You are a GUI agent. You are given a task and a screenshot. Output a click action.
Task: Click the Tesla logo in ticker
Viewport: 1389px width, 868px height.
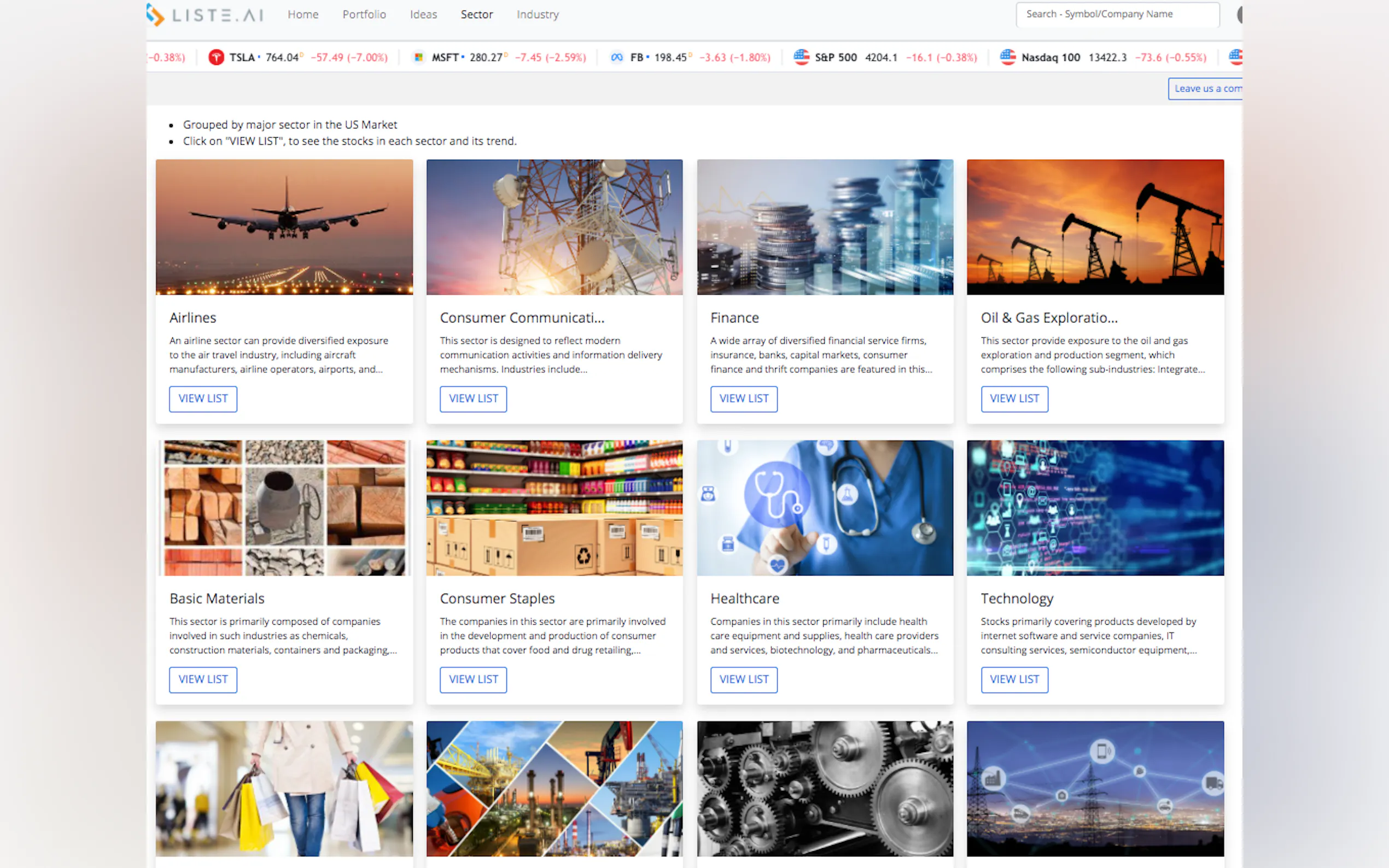click(216, 57)
